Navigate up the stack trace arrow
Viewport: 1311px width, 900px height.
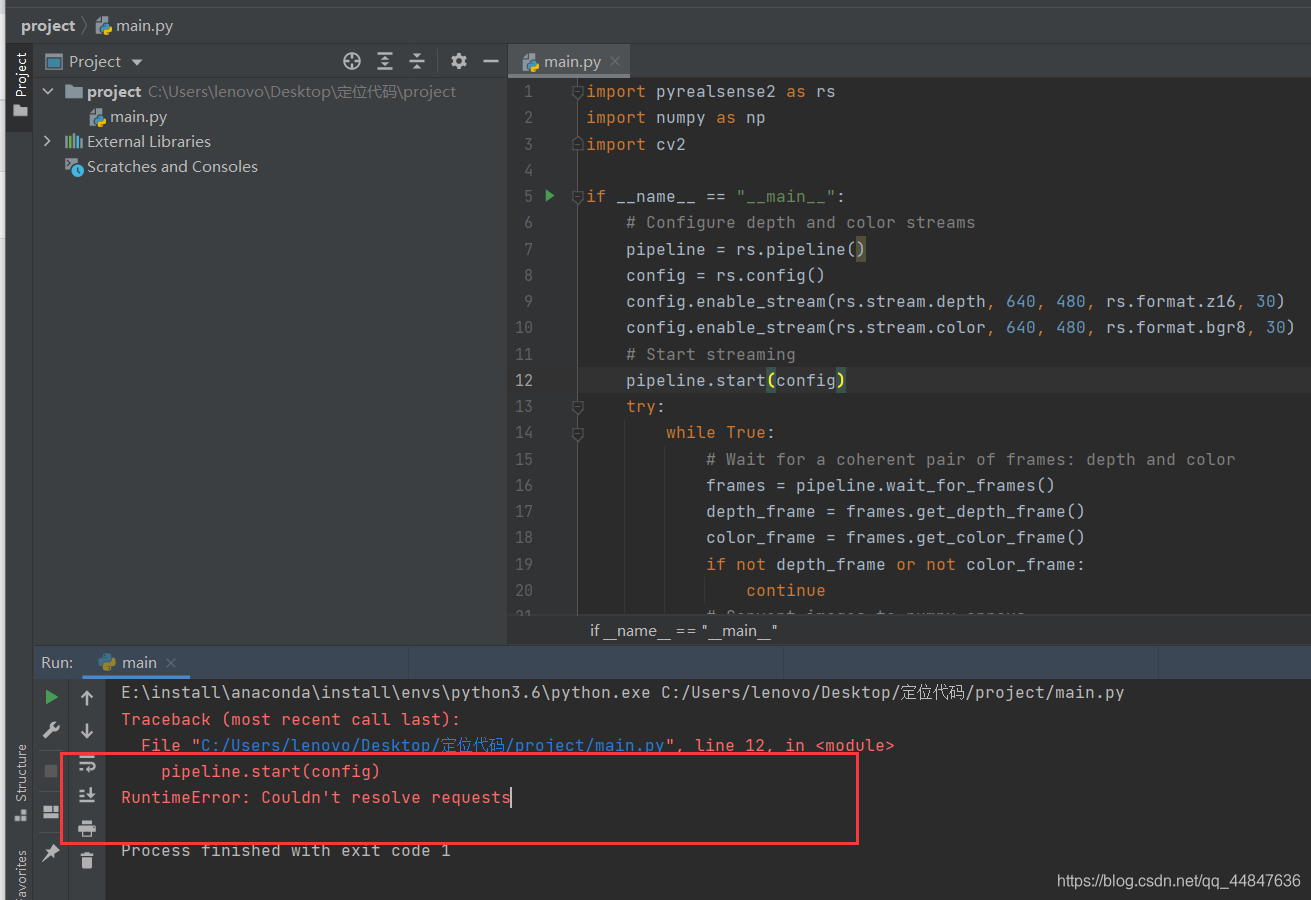[x=87, y=696]
